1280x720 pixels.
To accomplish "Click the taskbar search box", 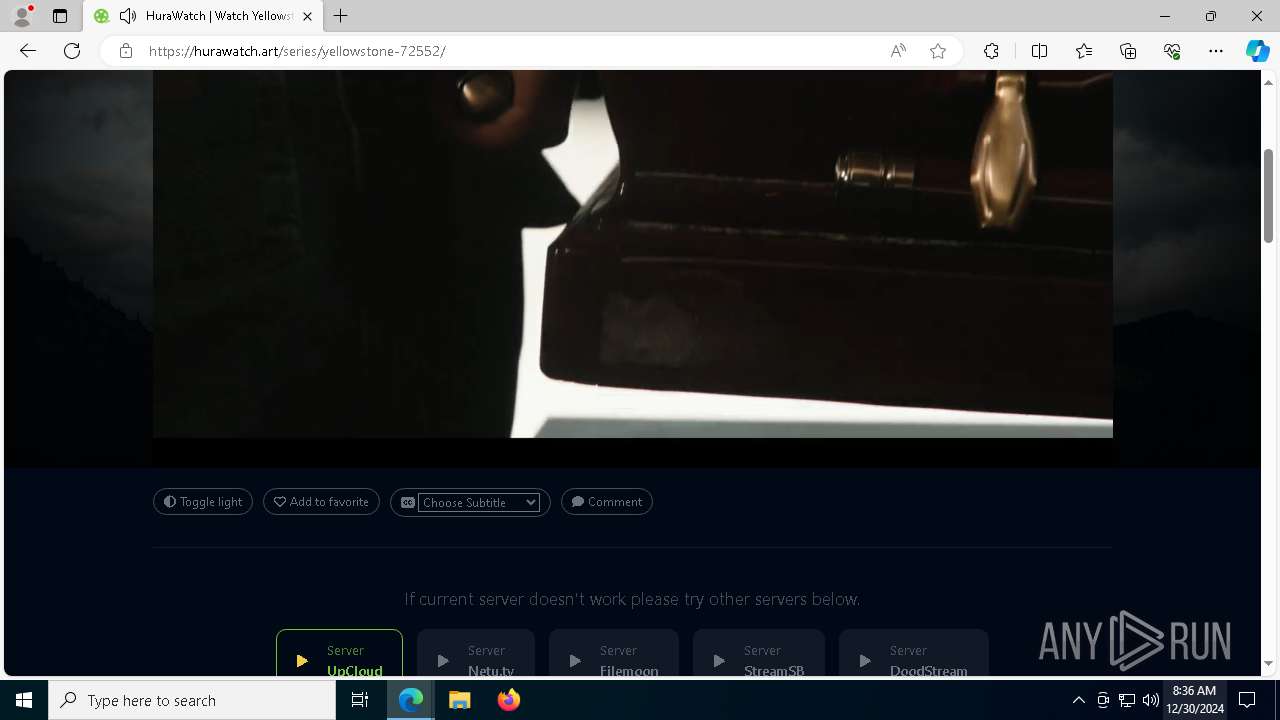I will click(x=192, y=700).
